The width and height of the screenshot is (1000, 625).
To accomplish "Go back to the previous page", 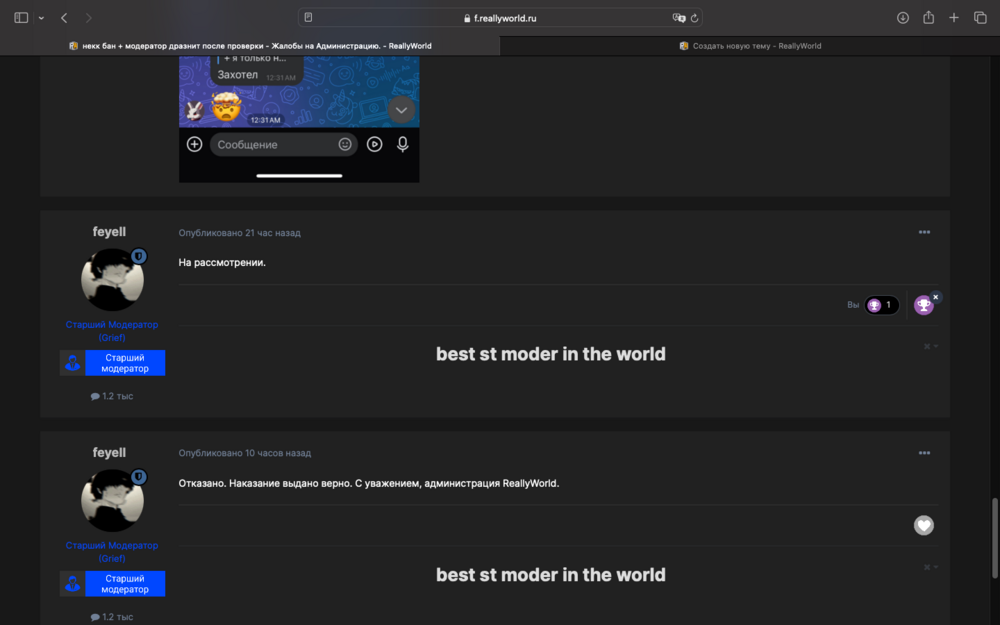I will 64,18.
